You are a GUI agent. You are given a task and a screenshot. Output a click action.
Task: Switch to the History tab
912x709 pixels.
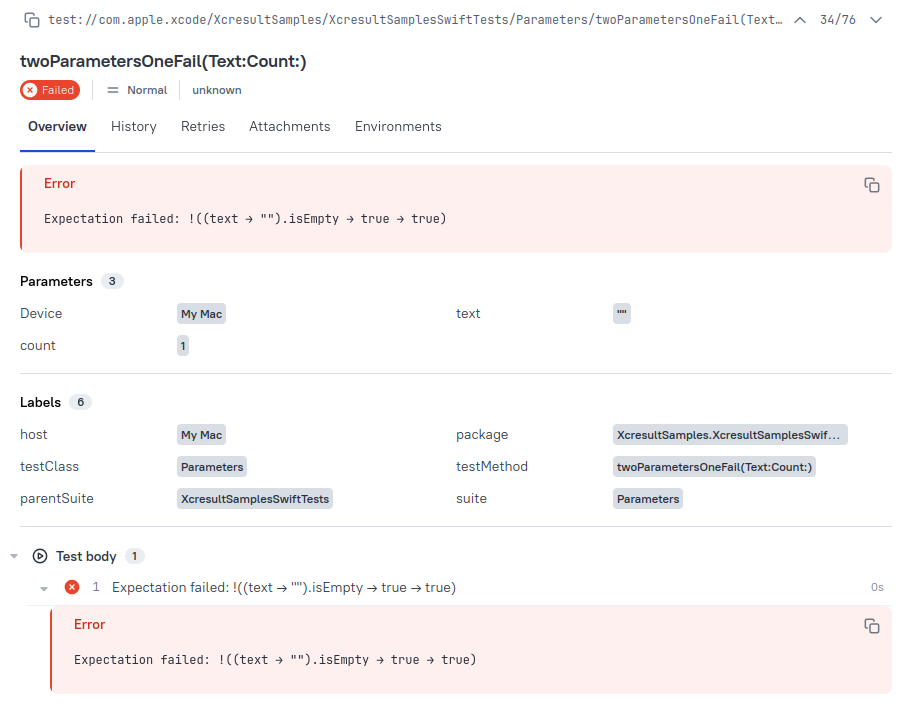click(x=133, y=126)
